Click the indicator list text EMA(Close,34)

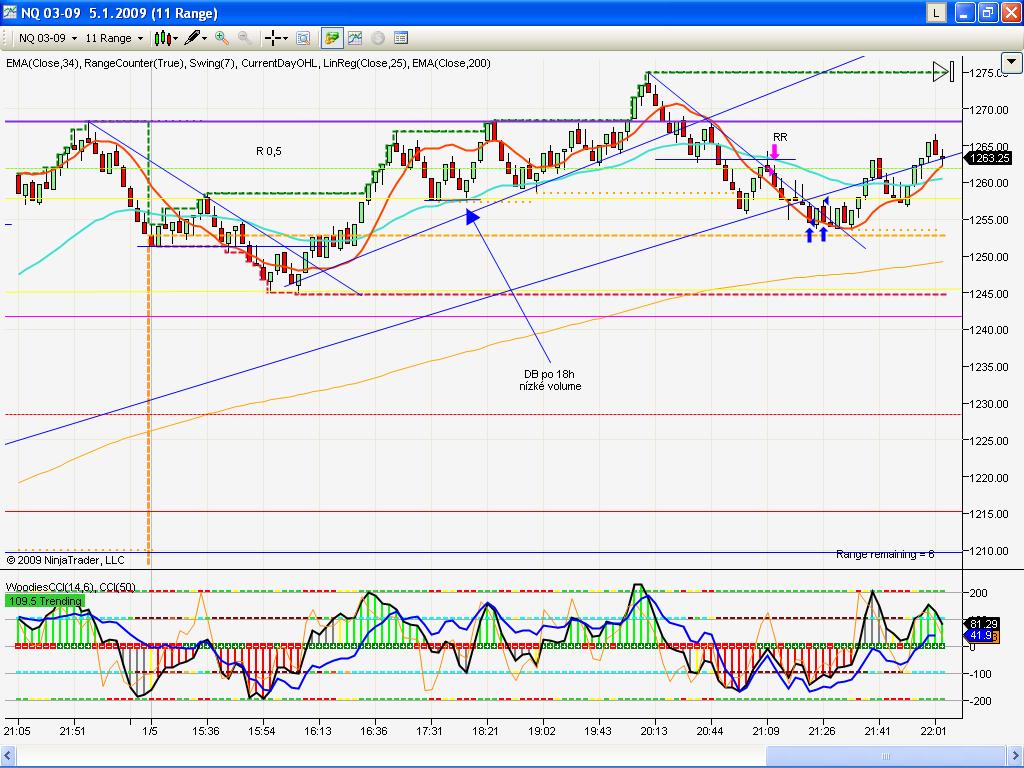pos(43,63)
